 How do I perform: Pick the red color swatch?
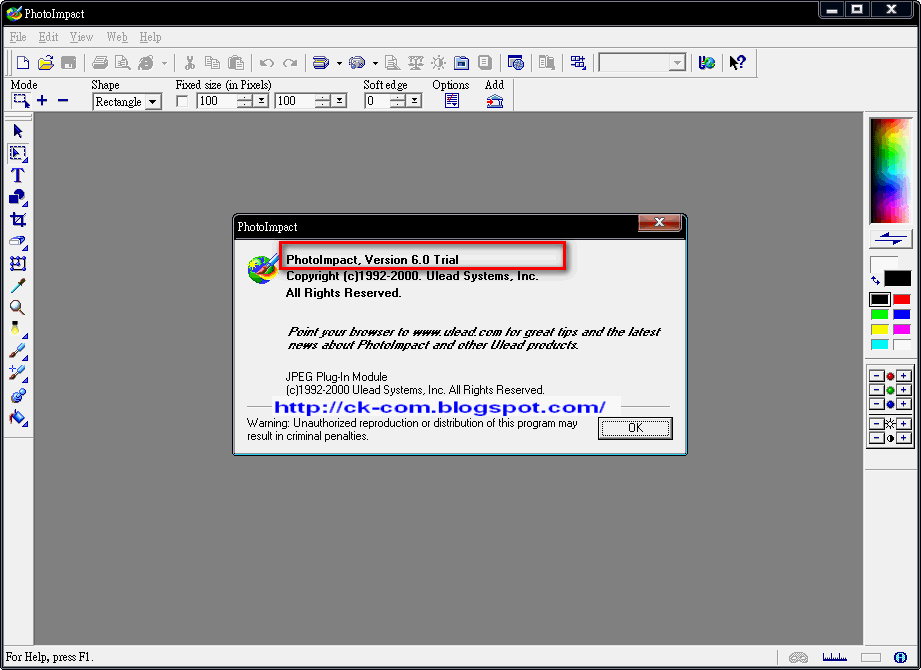pos(902,299)
